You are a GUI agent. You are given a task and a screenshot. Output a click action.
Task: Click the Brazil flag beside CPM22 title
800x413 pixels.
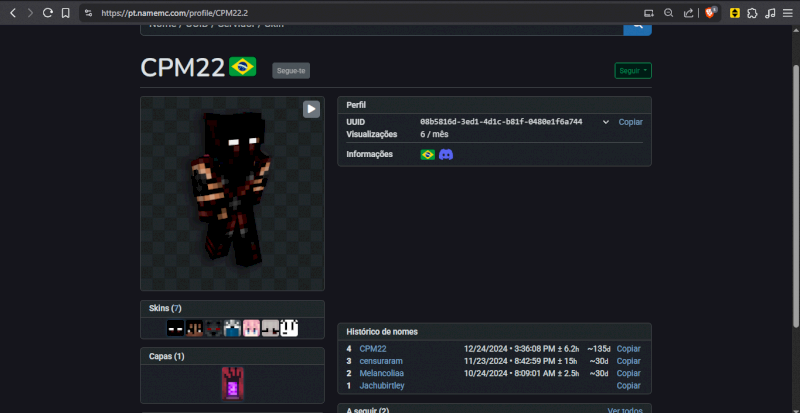tap(243, 66)
